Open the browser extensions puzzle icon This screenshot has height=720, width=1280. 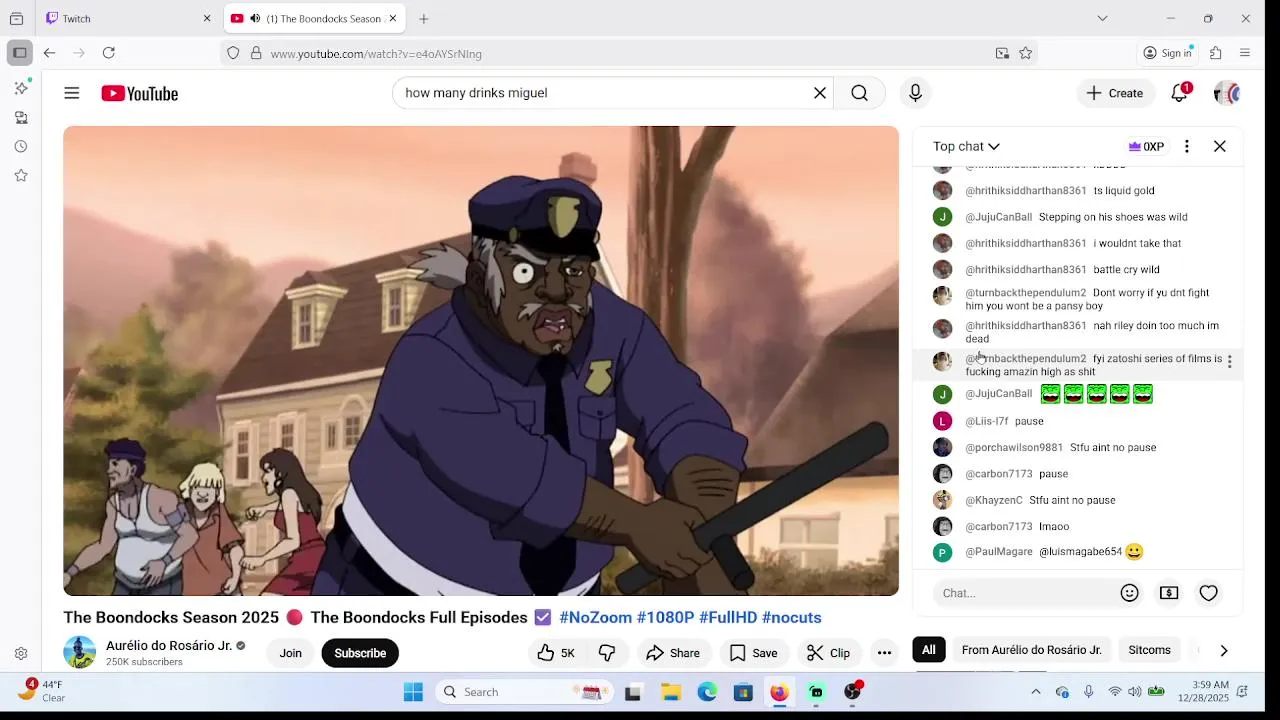(x=1216, y=53)
